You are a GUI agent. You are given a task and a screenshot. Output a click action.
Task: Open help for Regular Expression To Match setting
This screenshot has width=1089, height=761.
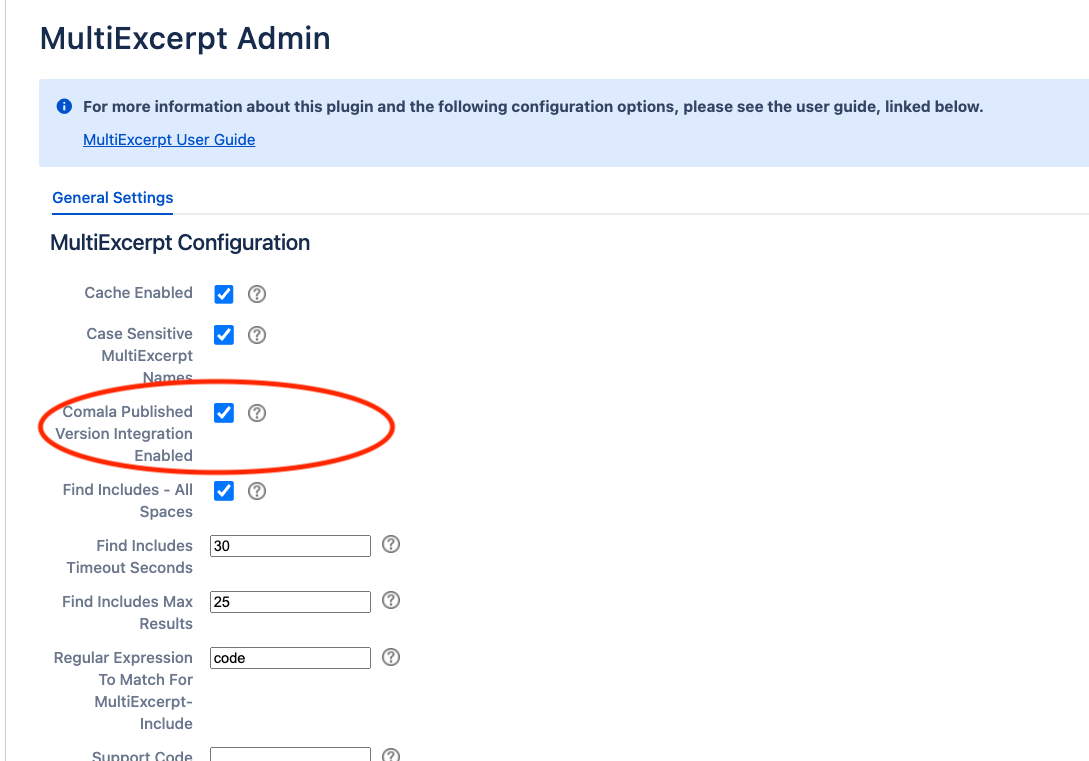point(390,657)
